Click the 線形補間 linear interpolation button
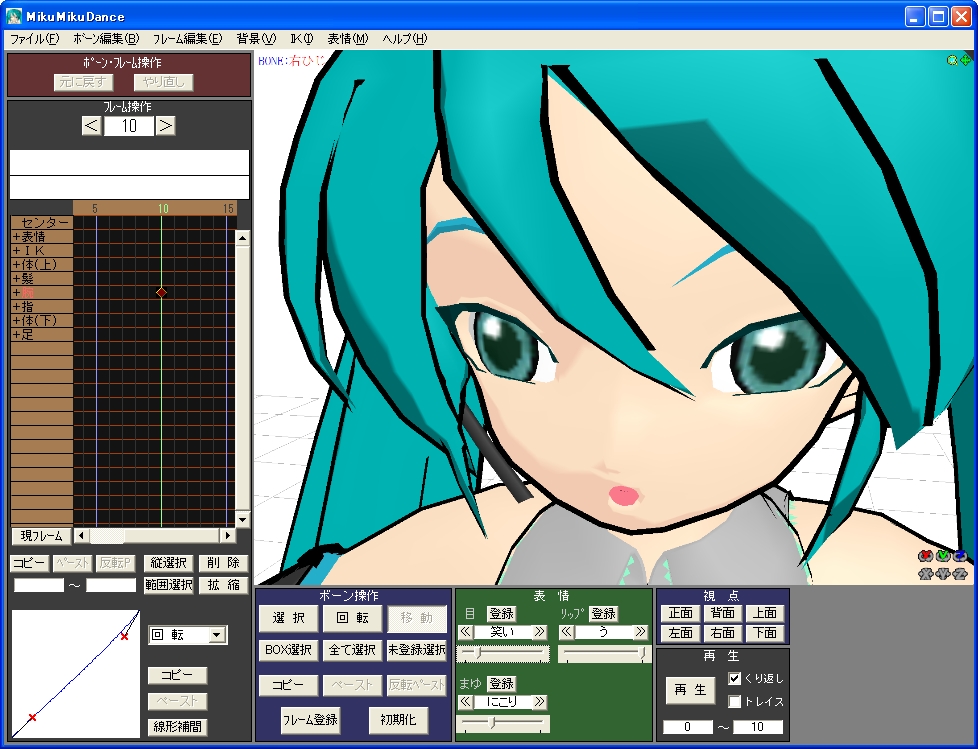The height and width of the screenshot is (749, 978). [x=177, y=727]
